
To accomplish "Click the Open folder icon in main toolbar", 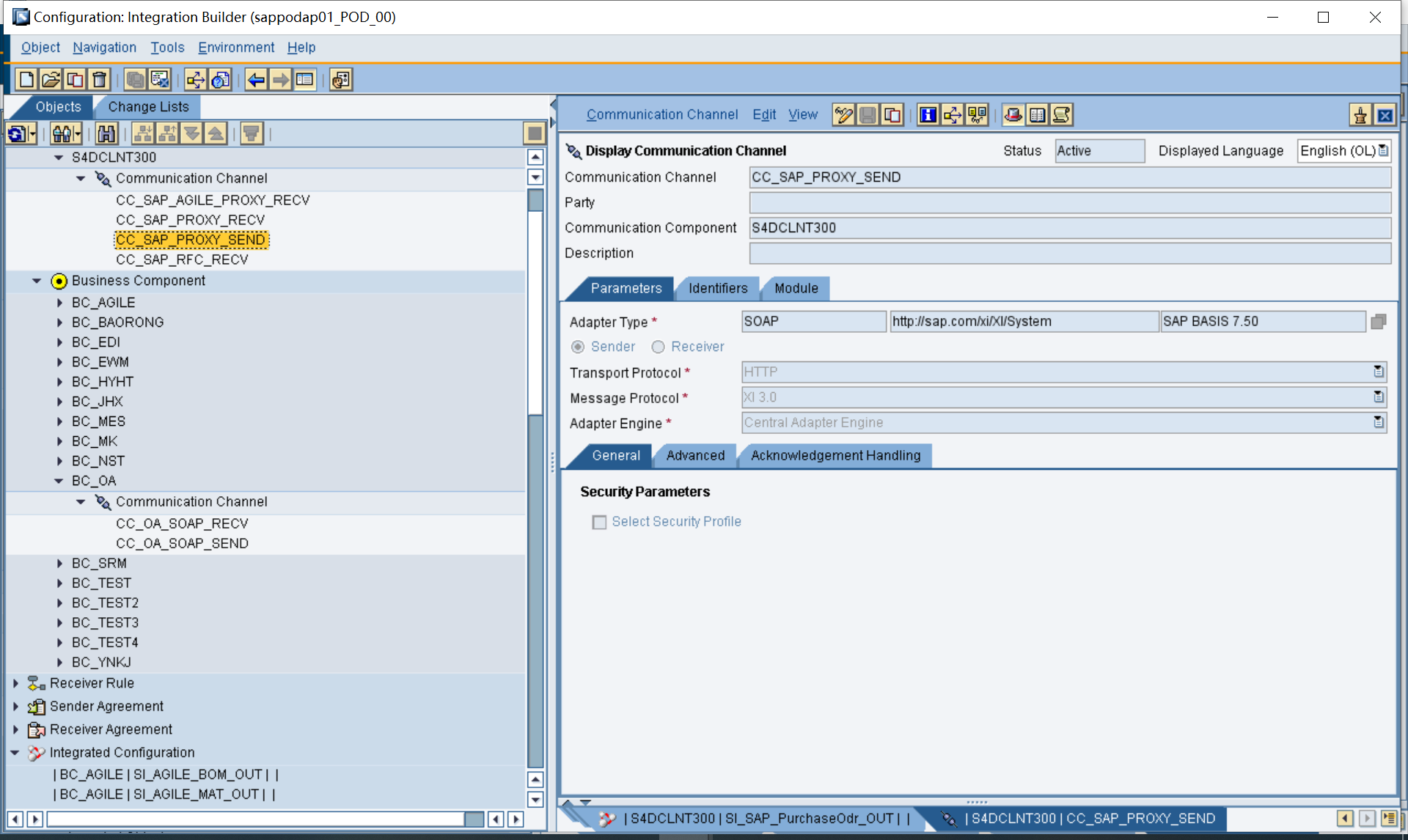I will pos(51,79).
